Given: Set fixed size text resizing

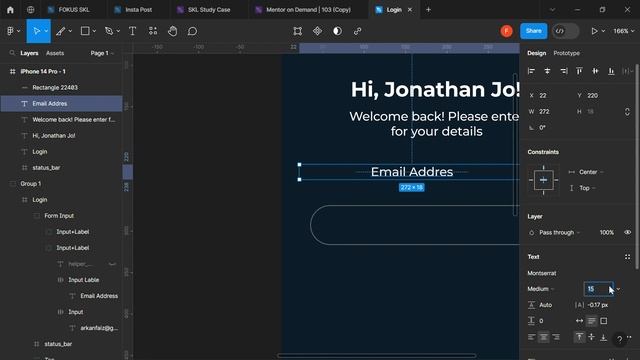Looking at the screenshot, I should pyautogui.click(x=603, y=321).
